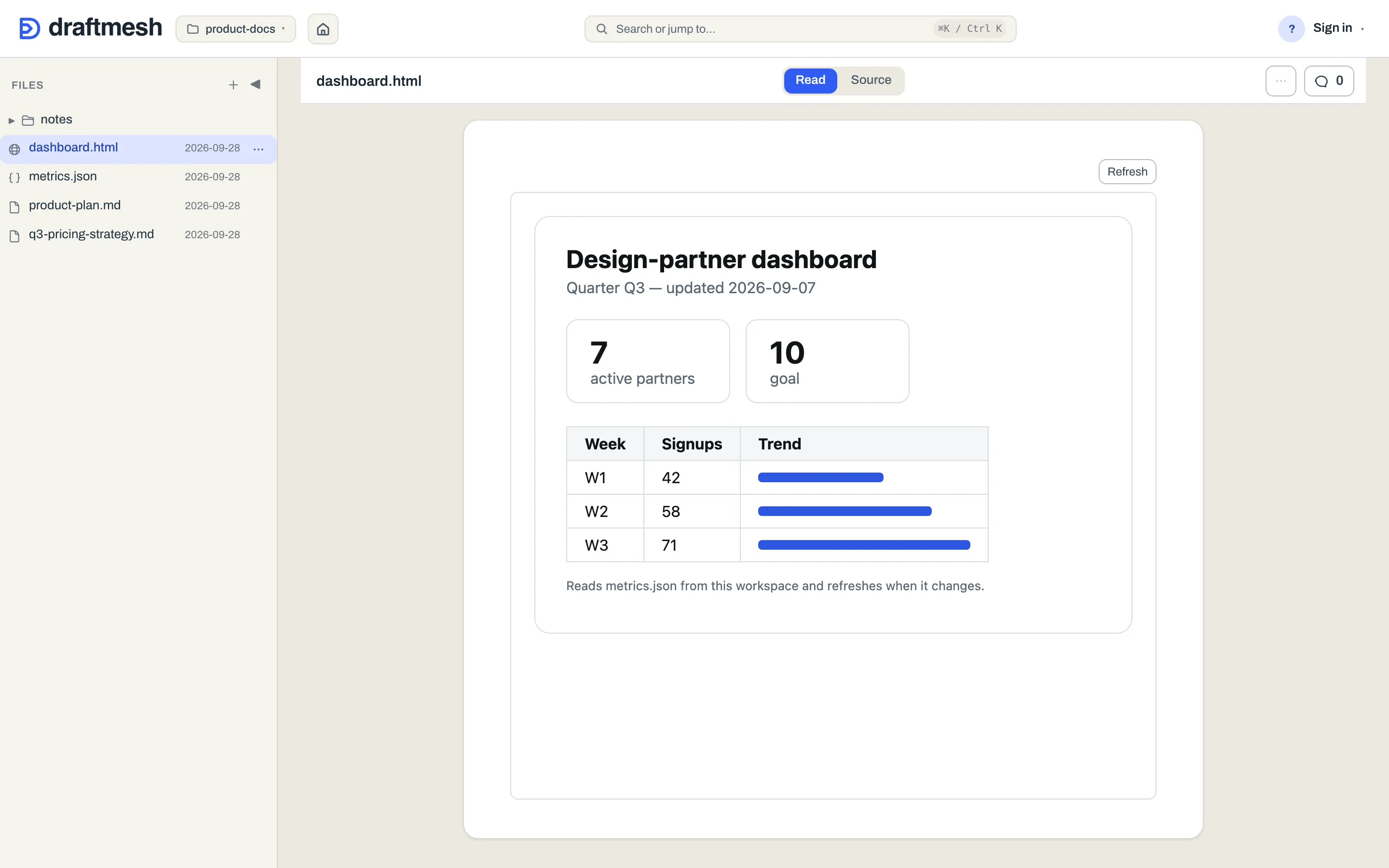1389x868 pixels.
Task: Click the Signups column header
Action: coord(692,444)
